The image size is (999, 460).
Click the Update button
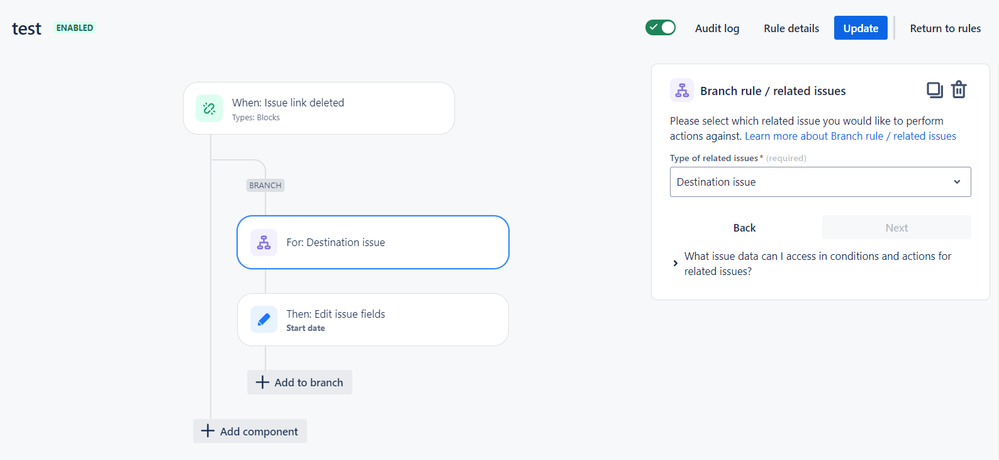[x=860, y=28]
